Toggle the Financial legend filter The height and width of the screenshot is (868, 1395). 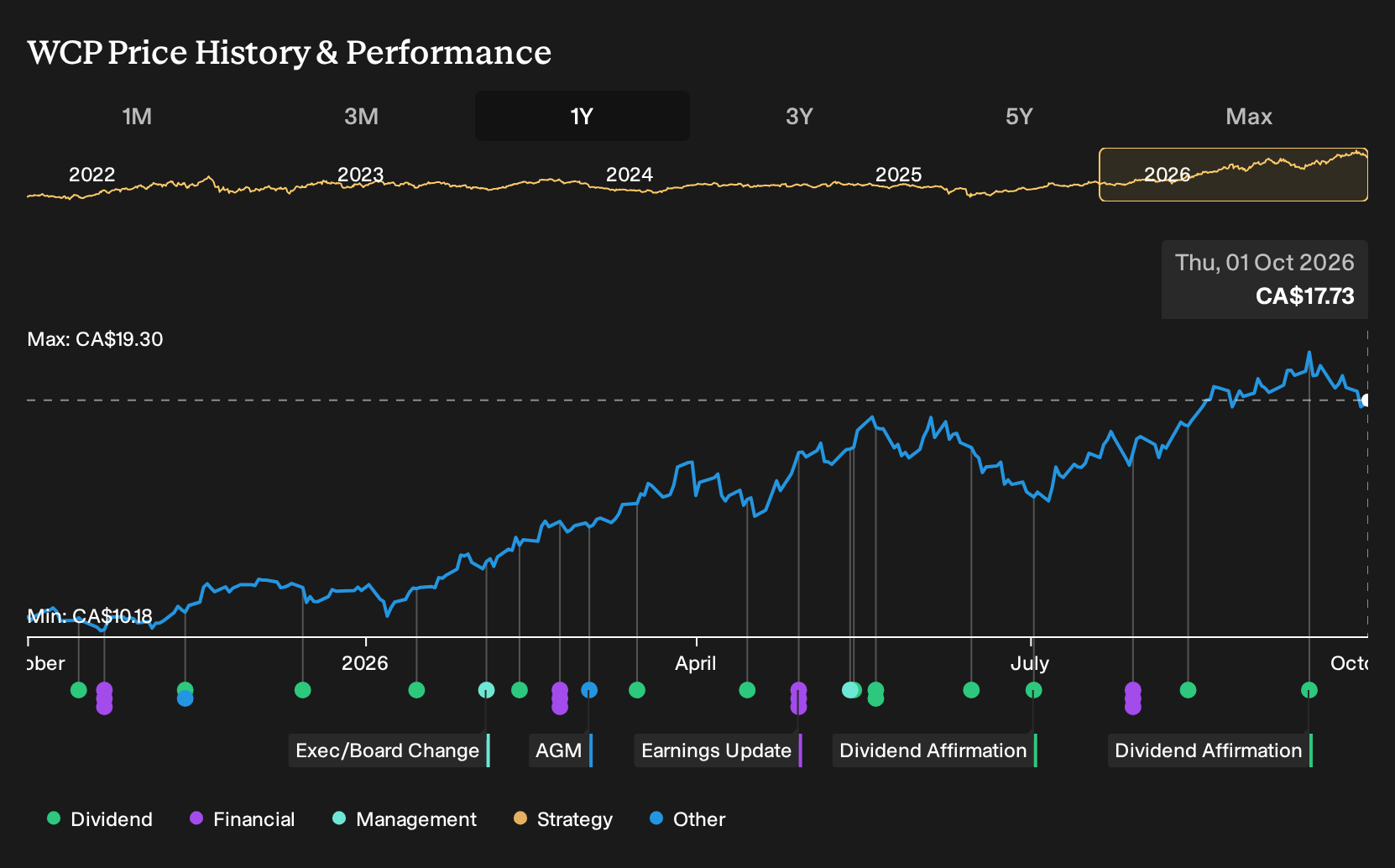pyautogui.click(x=243, y=819)
